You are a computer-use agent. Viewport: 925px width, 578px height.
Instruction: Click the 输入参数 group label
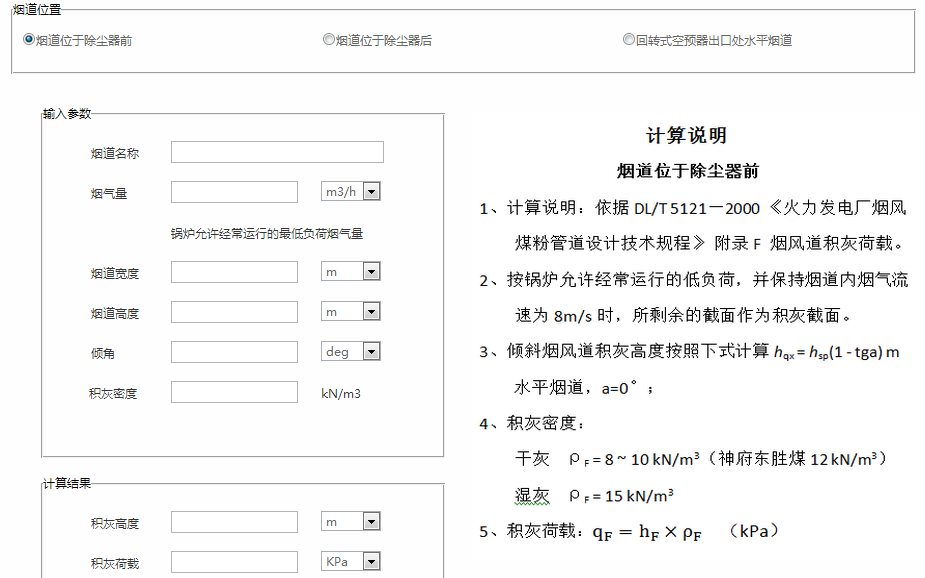click(x=67, y=114)
